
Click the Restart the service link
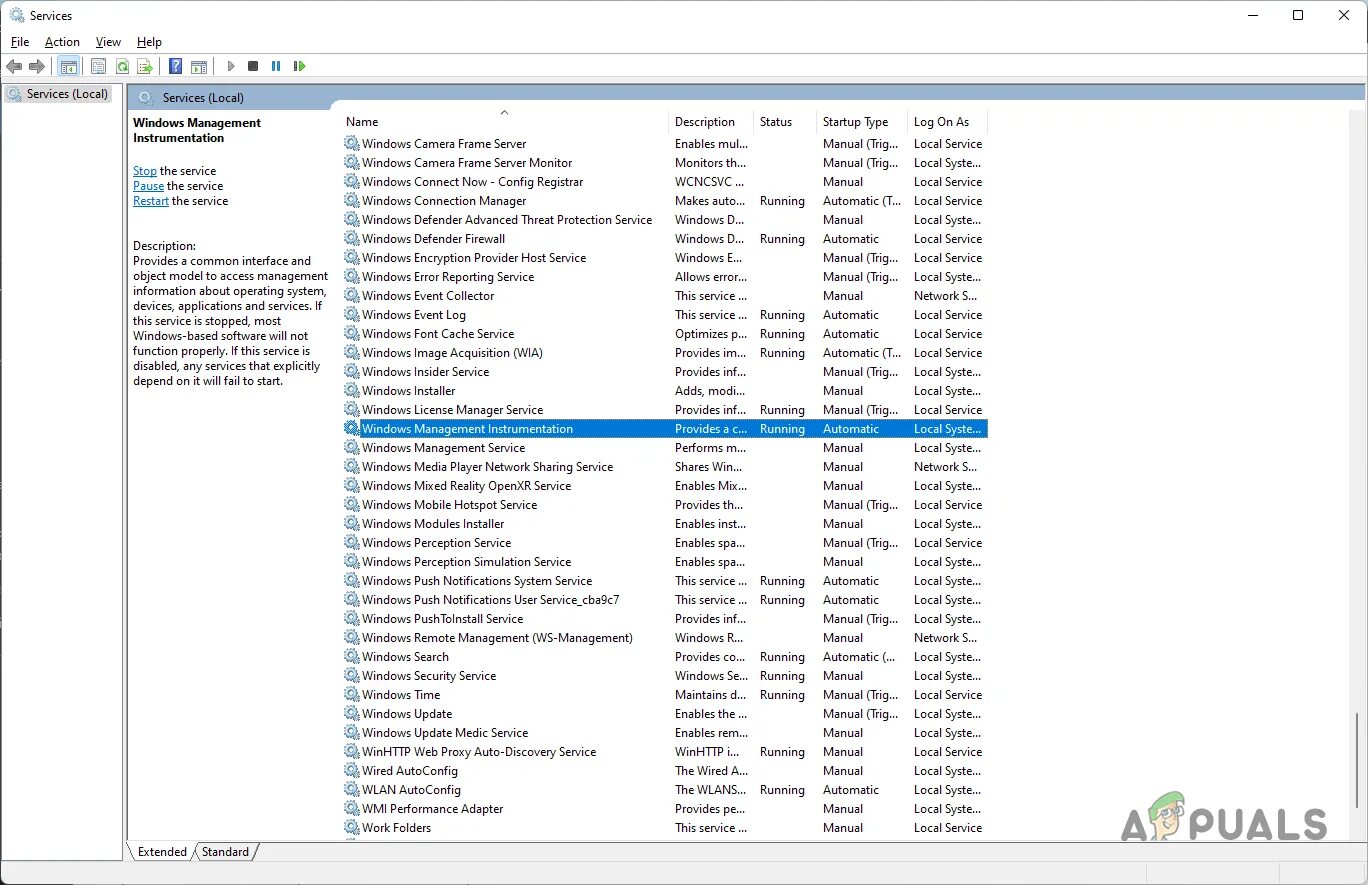click(151, 201)
